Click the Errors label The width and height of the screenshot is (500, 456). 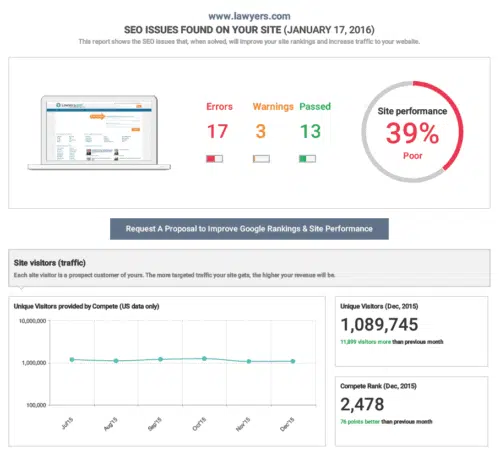(x=219, y=107)
